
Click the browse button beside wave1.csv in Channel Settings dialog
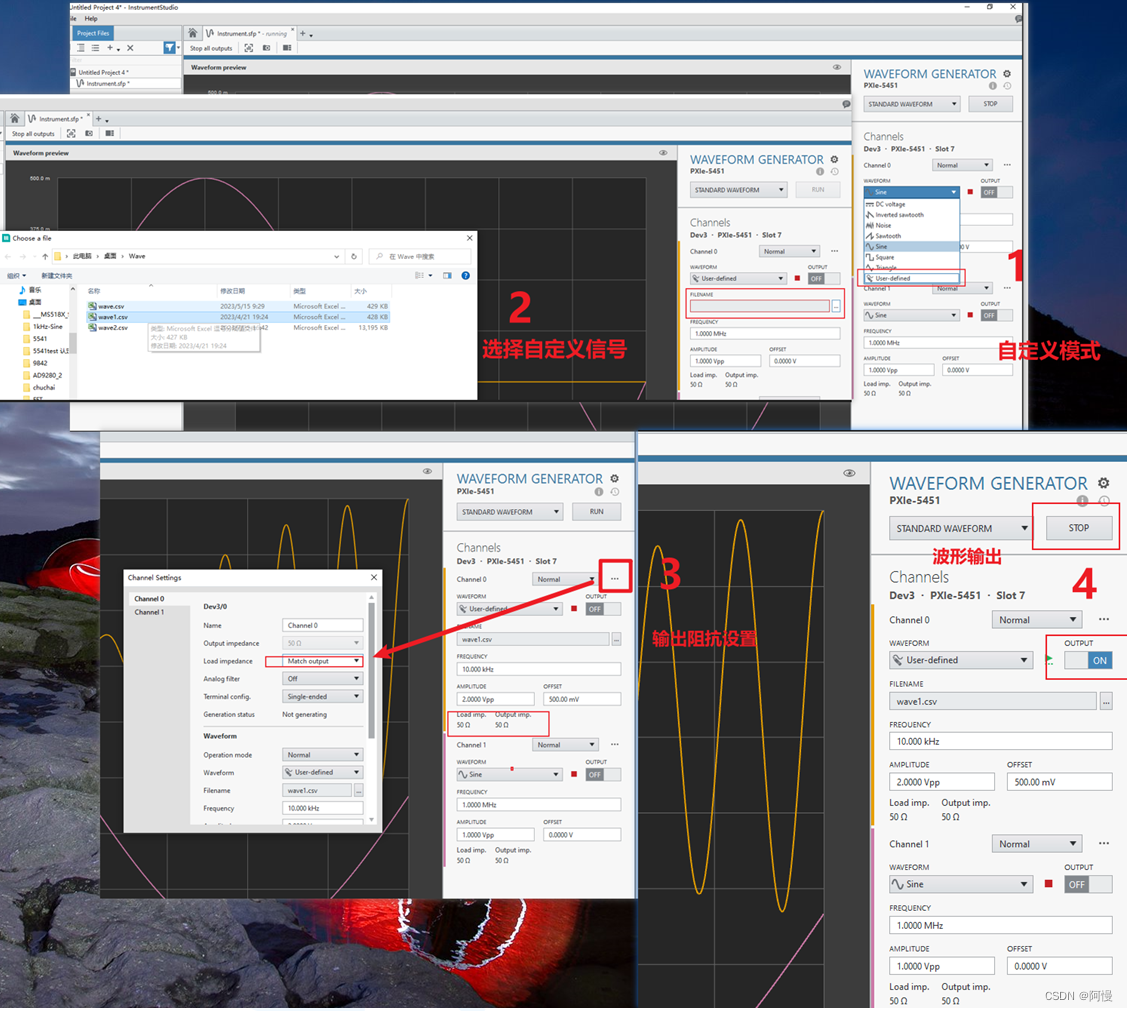tap(358, 790)
